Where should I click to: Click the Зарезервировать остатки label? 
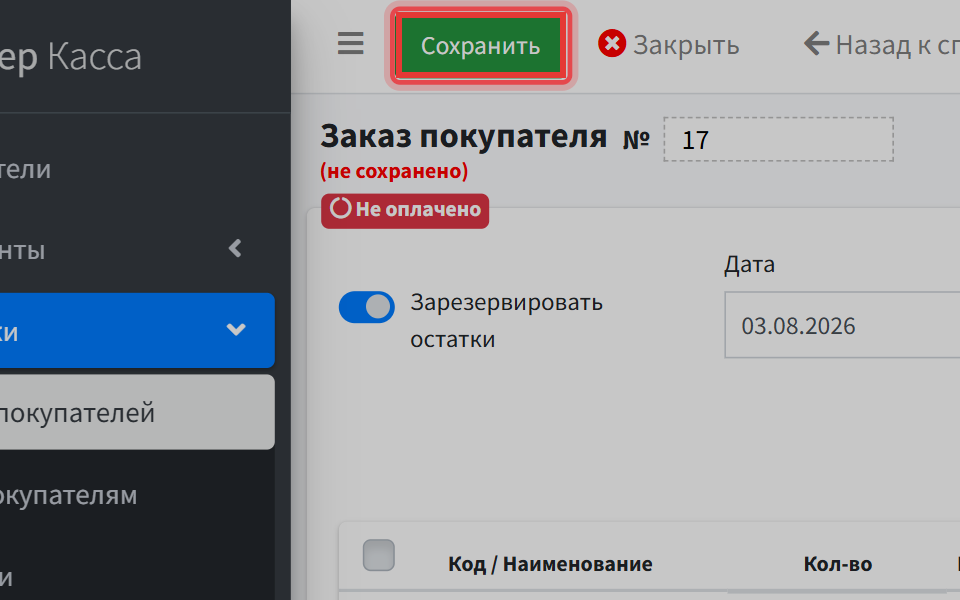(506, 320)
